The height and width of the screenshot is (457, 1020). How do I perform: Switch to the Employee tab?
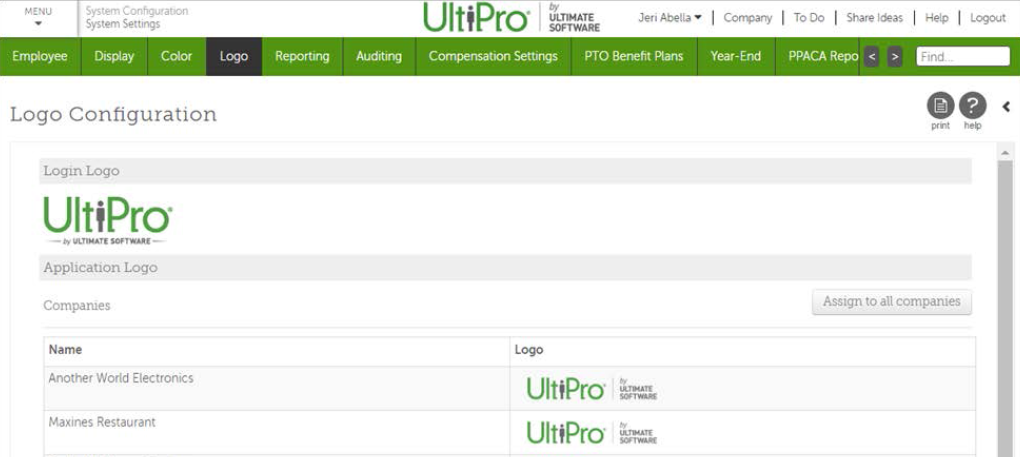[x=40, y=57]
